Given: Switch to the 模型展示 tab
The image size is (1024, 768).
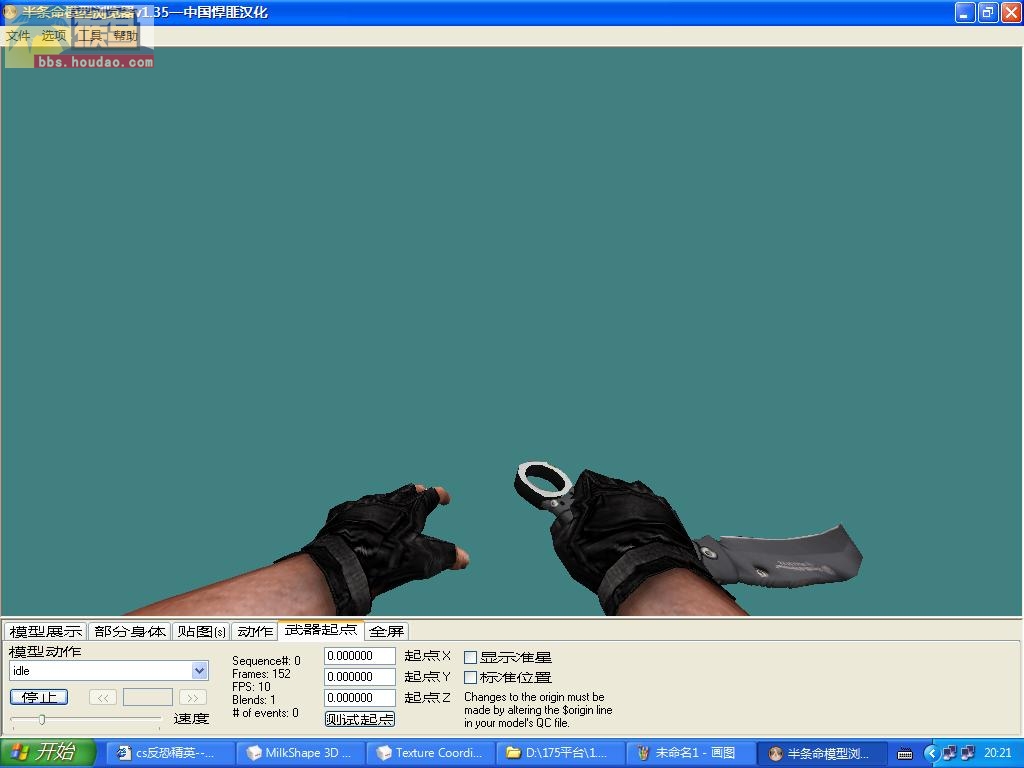Looking at the screenshot, I should [46, 632].
